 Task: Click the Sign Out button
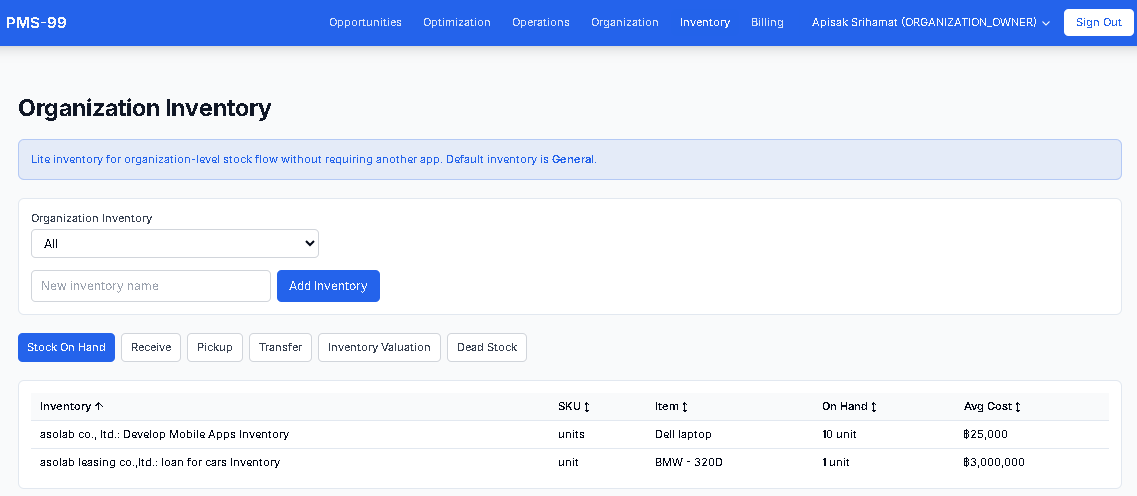pos(1098,22)
